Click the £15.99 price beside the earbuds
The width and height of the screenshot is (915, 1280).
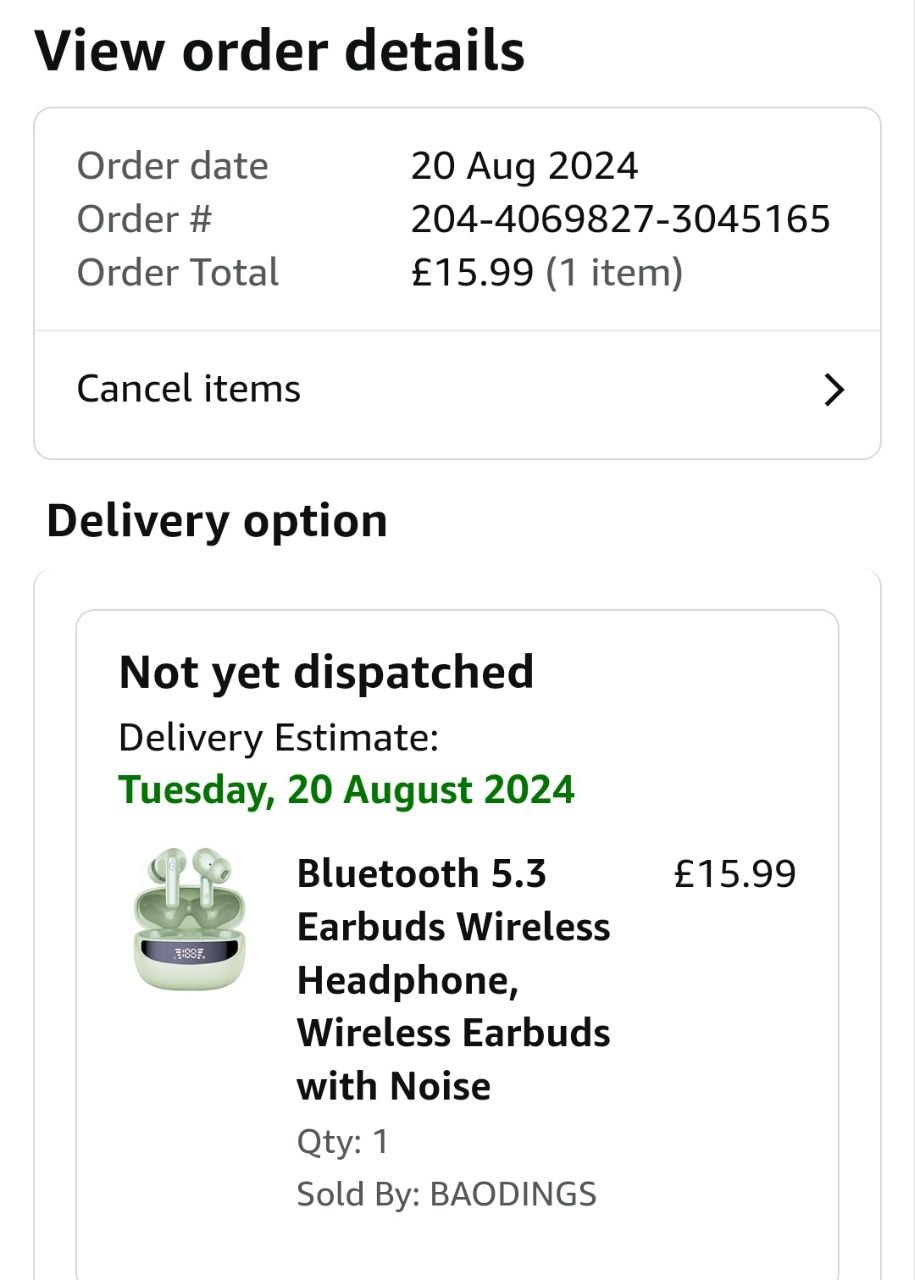pos(735,874)
